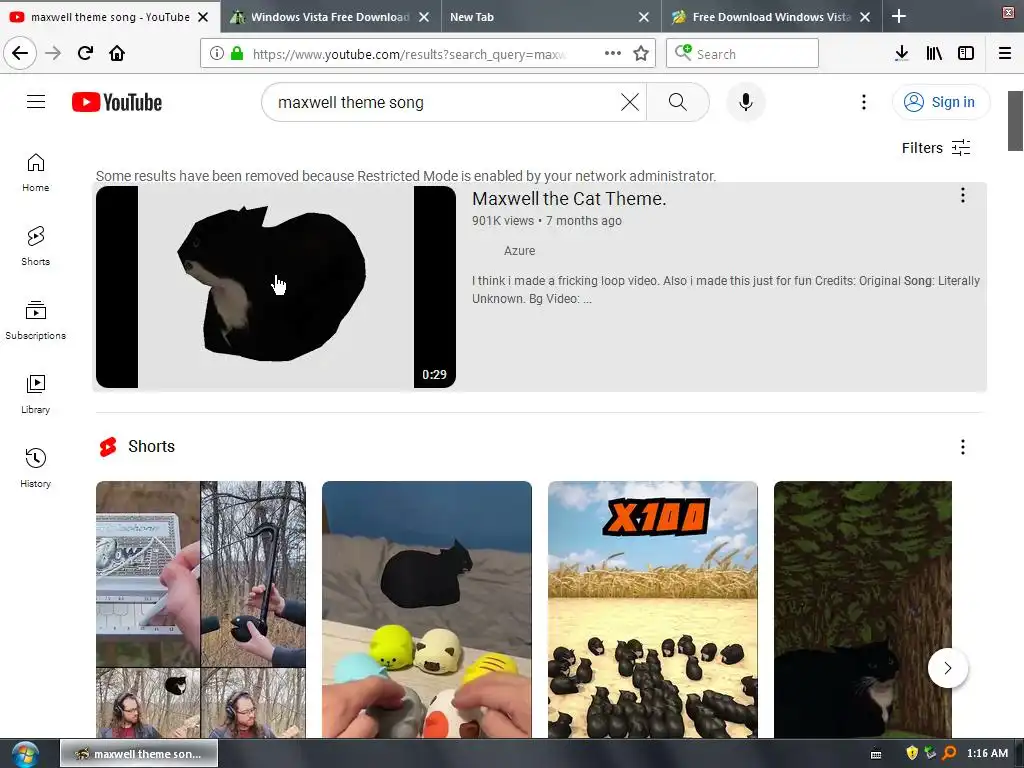Click the taskbar clock showing 1:16 AM
The image size is (1024, 768).
point(987,754)
